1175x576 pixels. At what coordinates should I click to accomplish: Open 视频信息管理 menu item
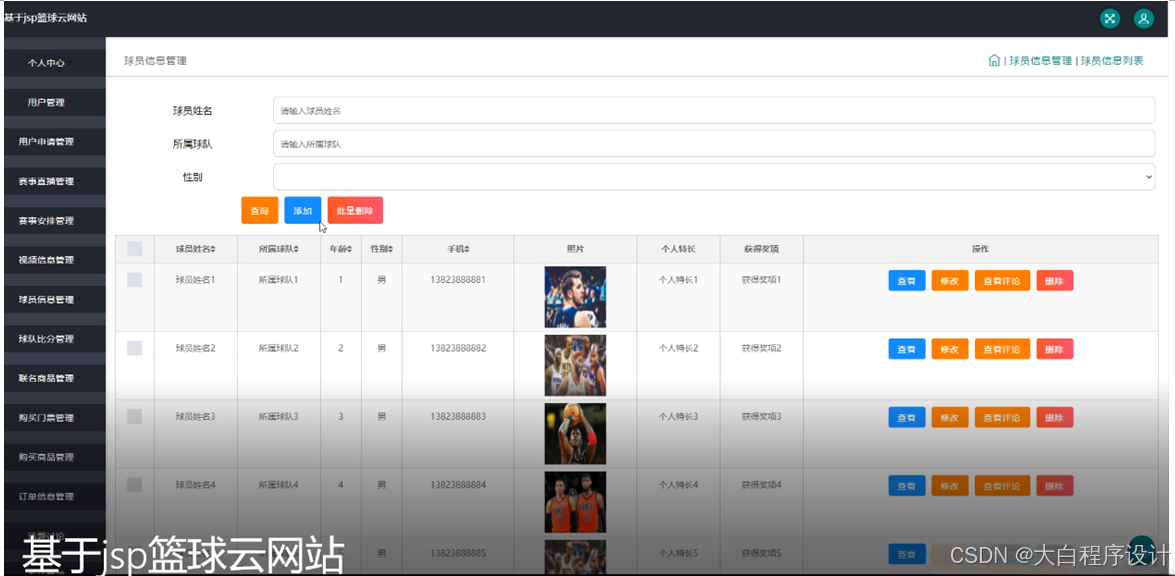click(55, 260)
